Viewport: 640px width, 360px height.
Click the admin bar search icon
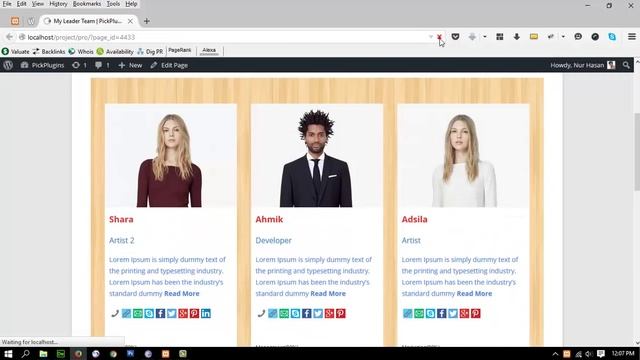tap(626, 65)
